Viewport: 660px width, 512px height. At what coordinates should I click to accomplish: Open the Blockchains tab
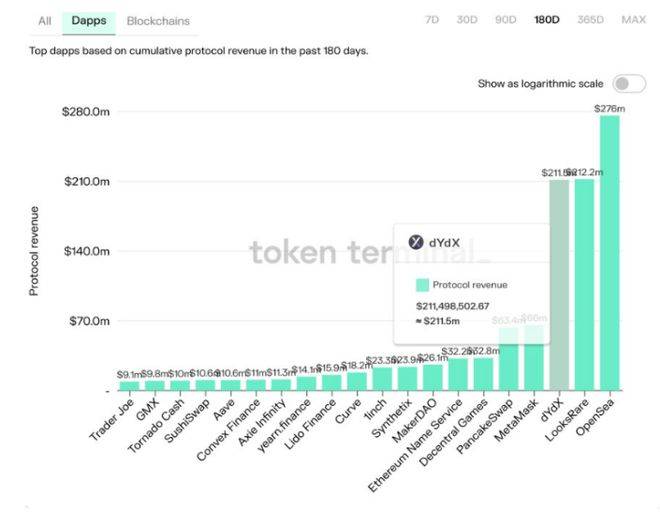(x=158, y=20)
